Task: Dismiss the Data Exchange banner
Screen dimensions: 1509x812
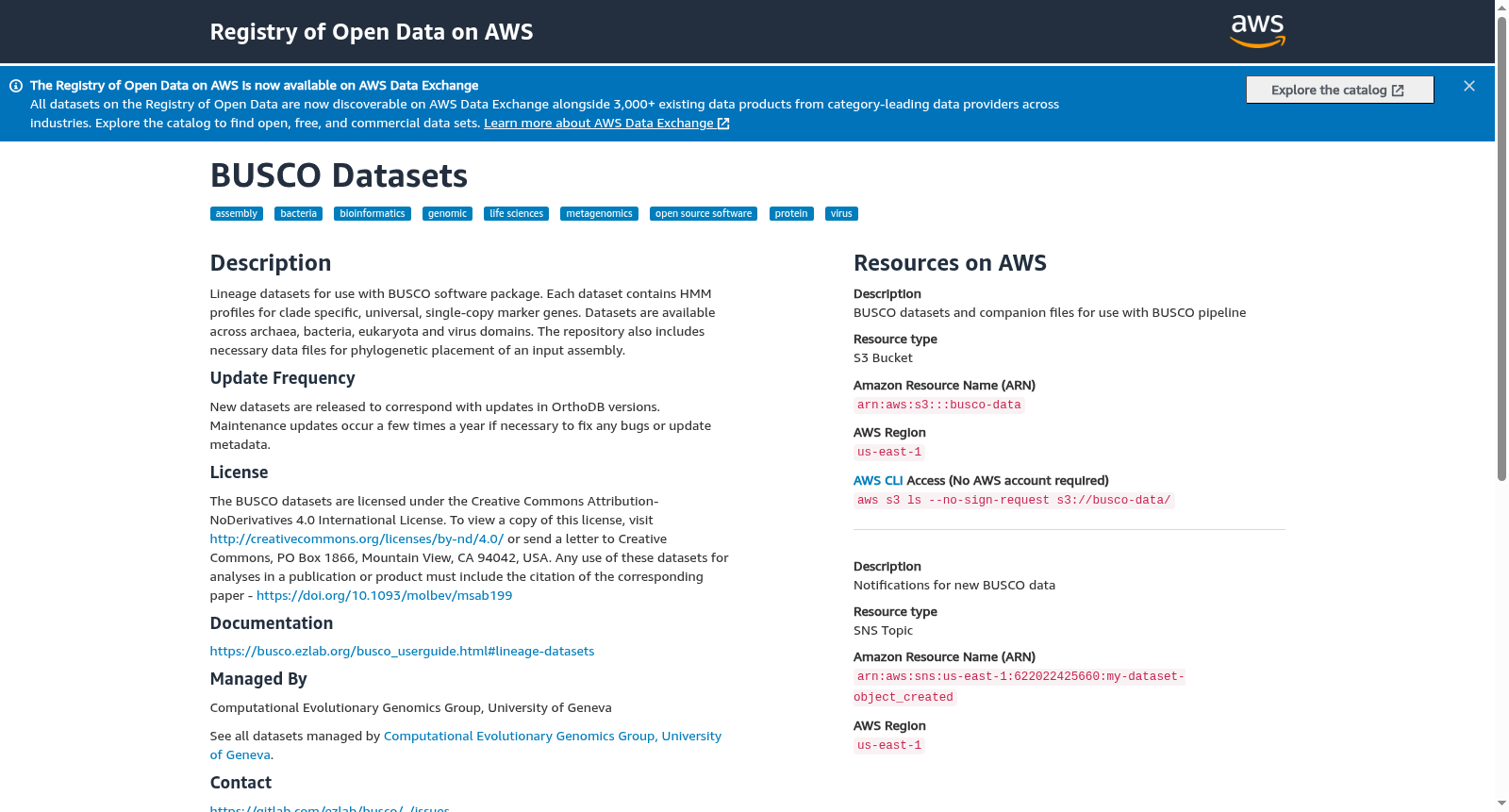Action: coord(1469,86)
